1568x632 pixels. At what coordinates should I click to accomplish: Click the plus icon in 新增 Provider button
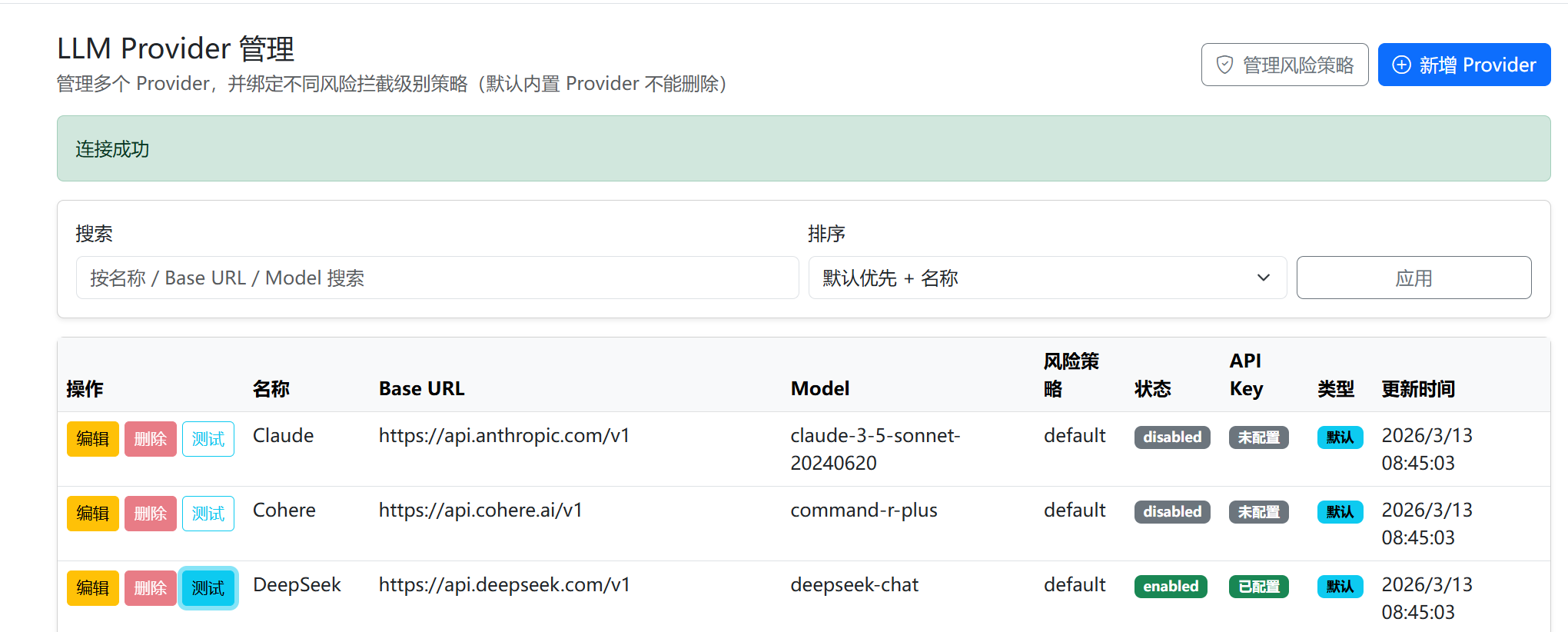pos(1401,65)
